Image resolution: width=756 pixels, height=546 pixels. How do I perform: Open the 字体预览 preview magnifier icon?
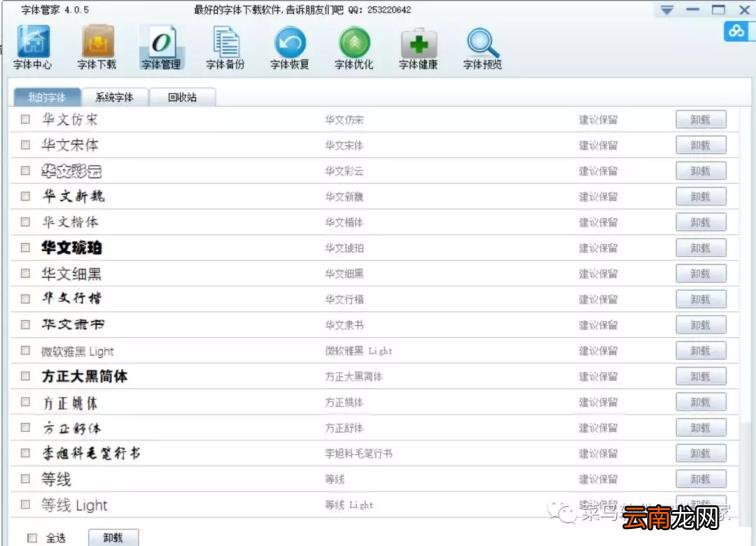point(482,48)
